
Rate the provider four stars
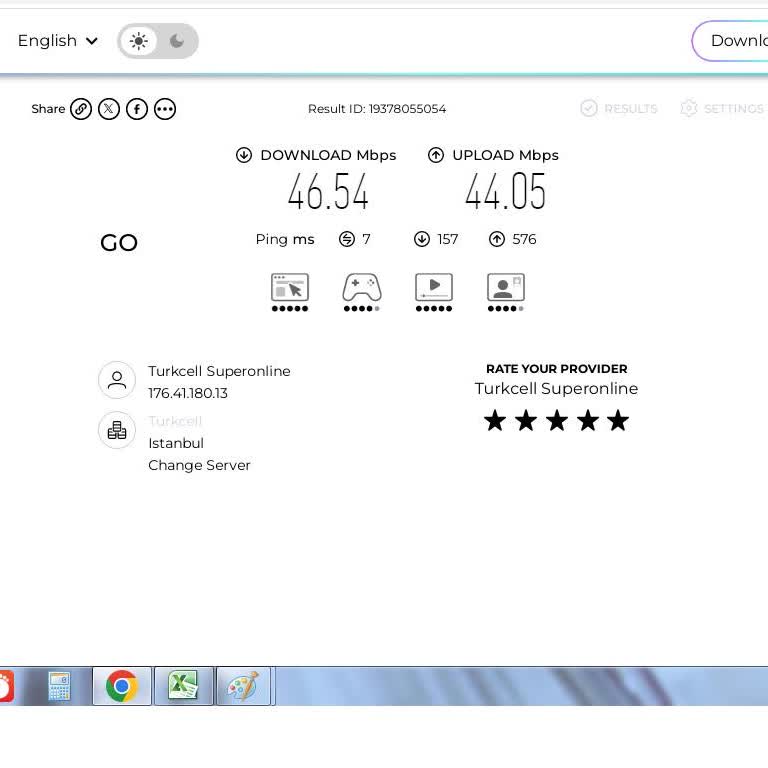tap(588, 421)
